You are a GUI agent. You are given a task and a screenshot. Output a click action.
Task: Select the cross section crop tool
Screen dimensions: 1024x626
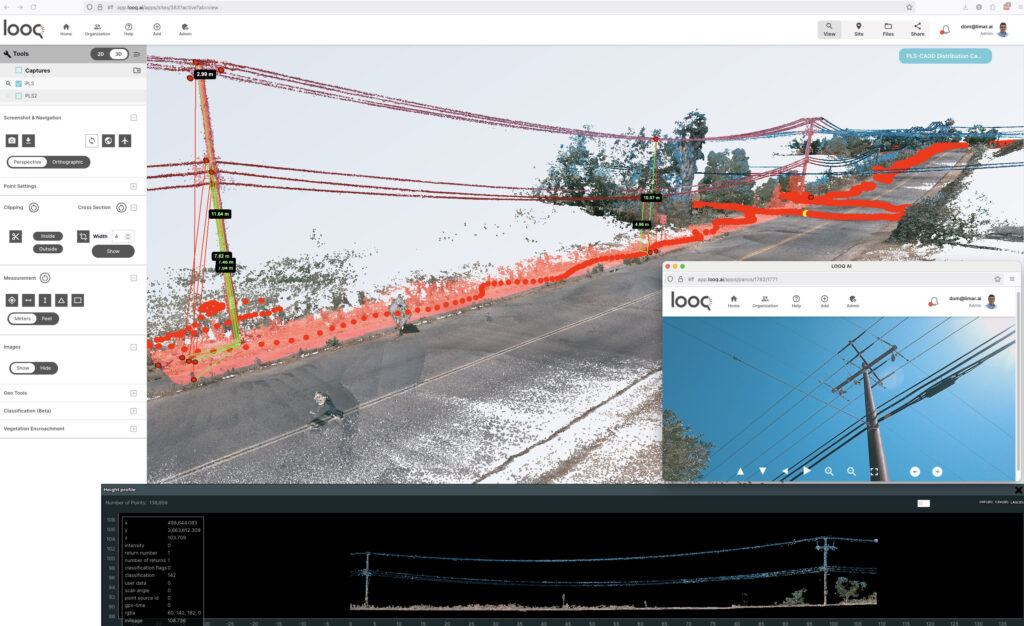[81, 235]
